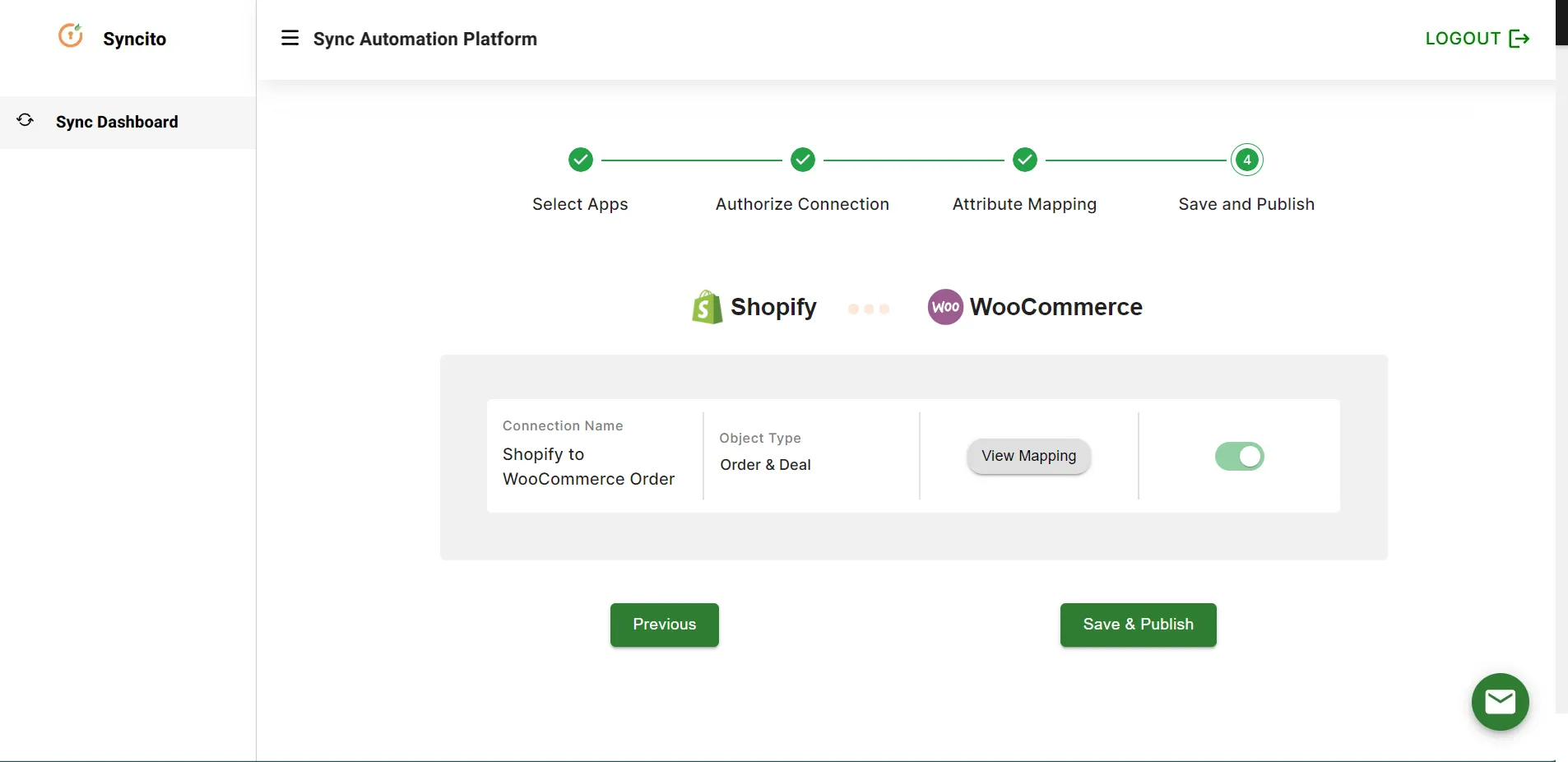Open the Sync Dashboard menu item
Image resolution: width=1568 pixels, height=762 pixels.
click(117, 122)
